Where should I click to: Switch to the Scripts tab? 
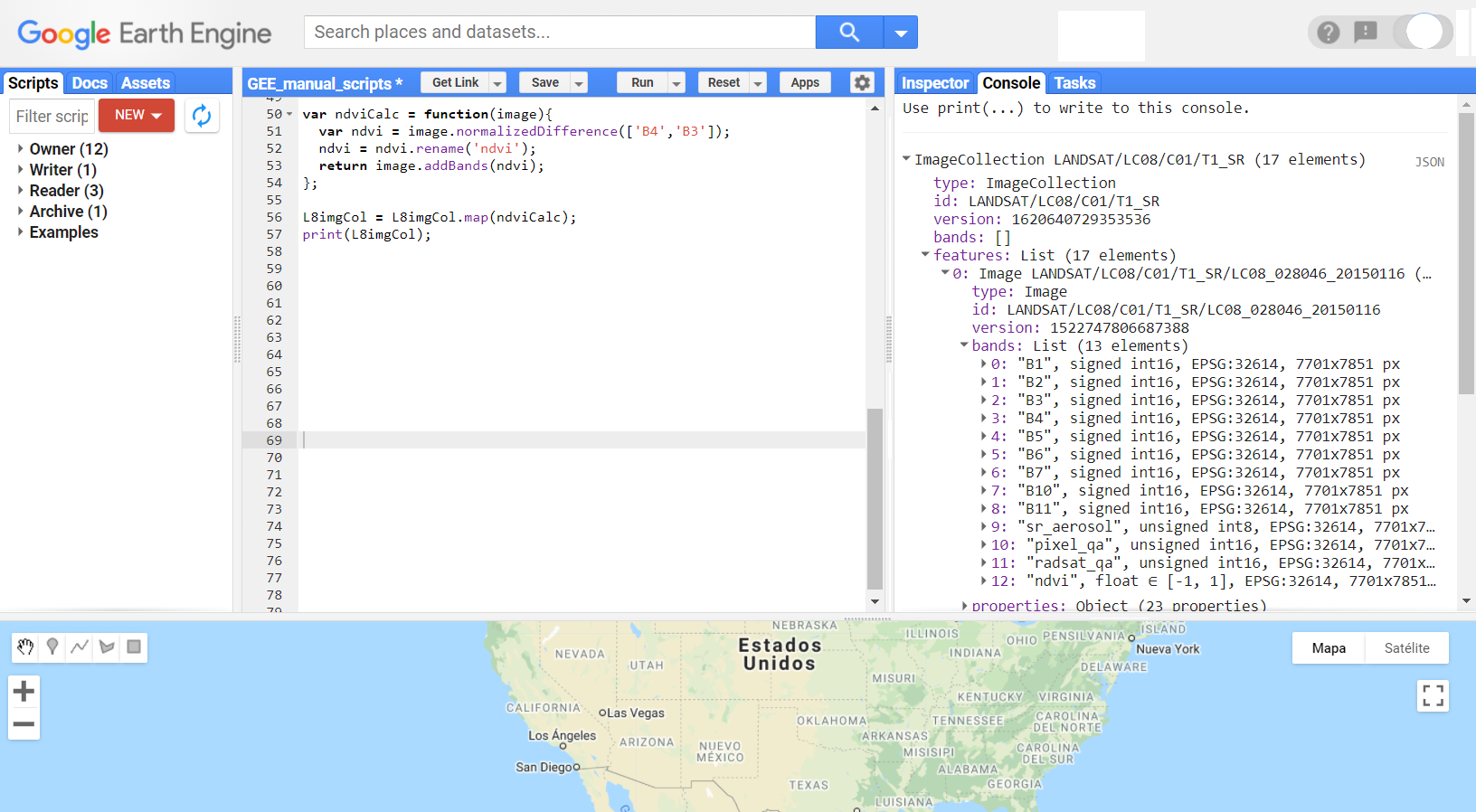33,83
